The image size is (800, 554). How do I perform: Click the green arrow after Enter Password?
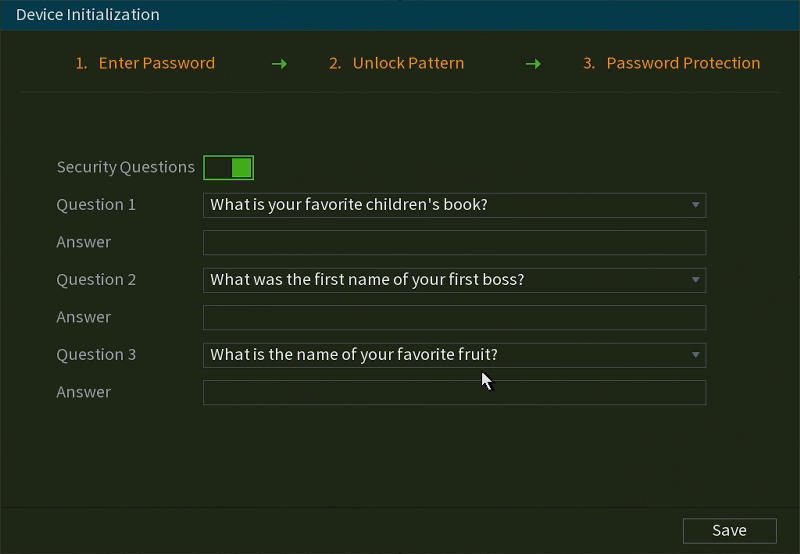[x=279, y=64]
